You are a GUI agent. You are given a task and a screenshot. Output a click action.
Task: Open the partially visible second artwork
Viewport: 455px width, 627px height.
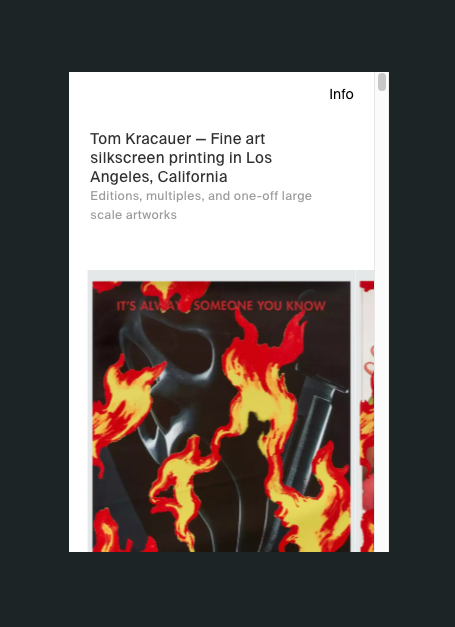[x=367, y=416]
